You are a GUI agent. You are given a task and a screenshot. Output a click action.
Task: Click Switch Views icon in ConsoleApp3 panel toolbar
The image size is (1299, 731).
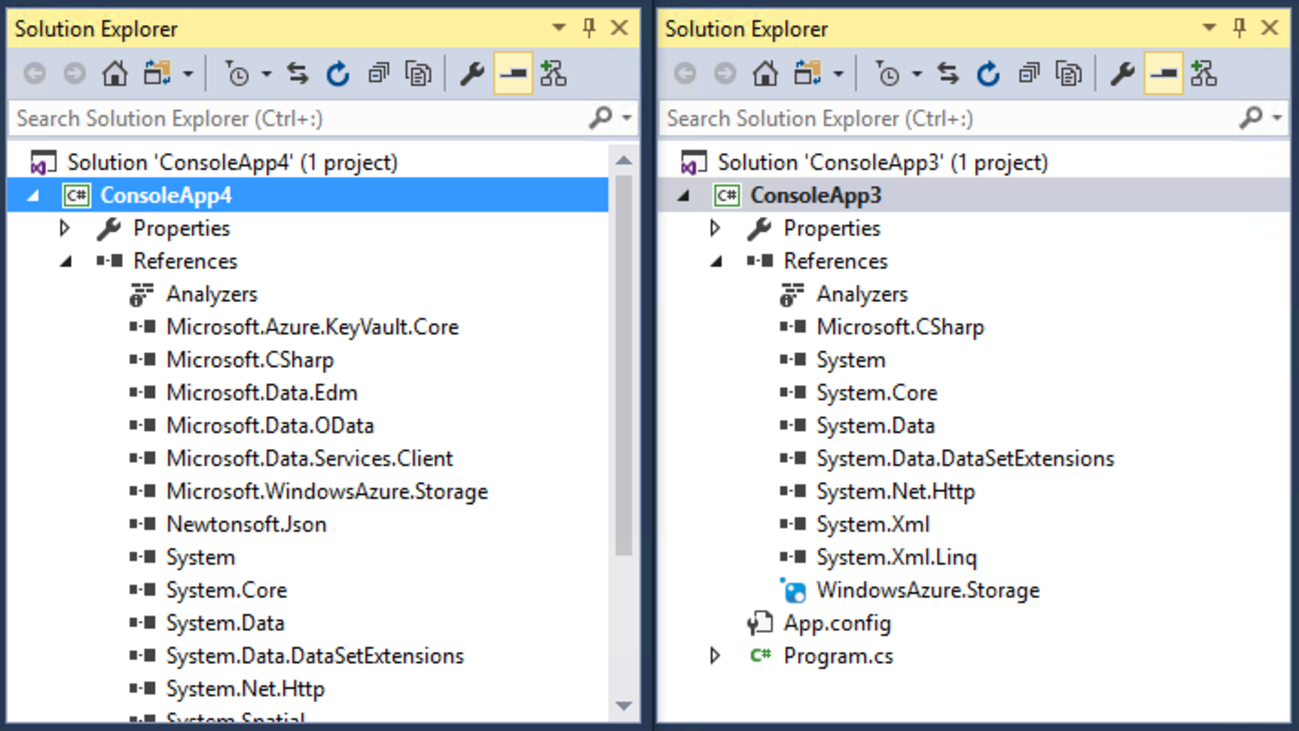coord(807,73)
